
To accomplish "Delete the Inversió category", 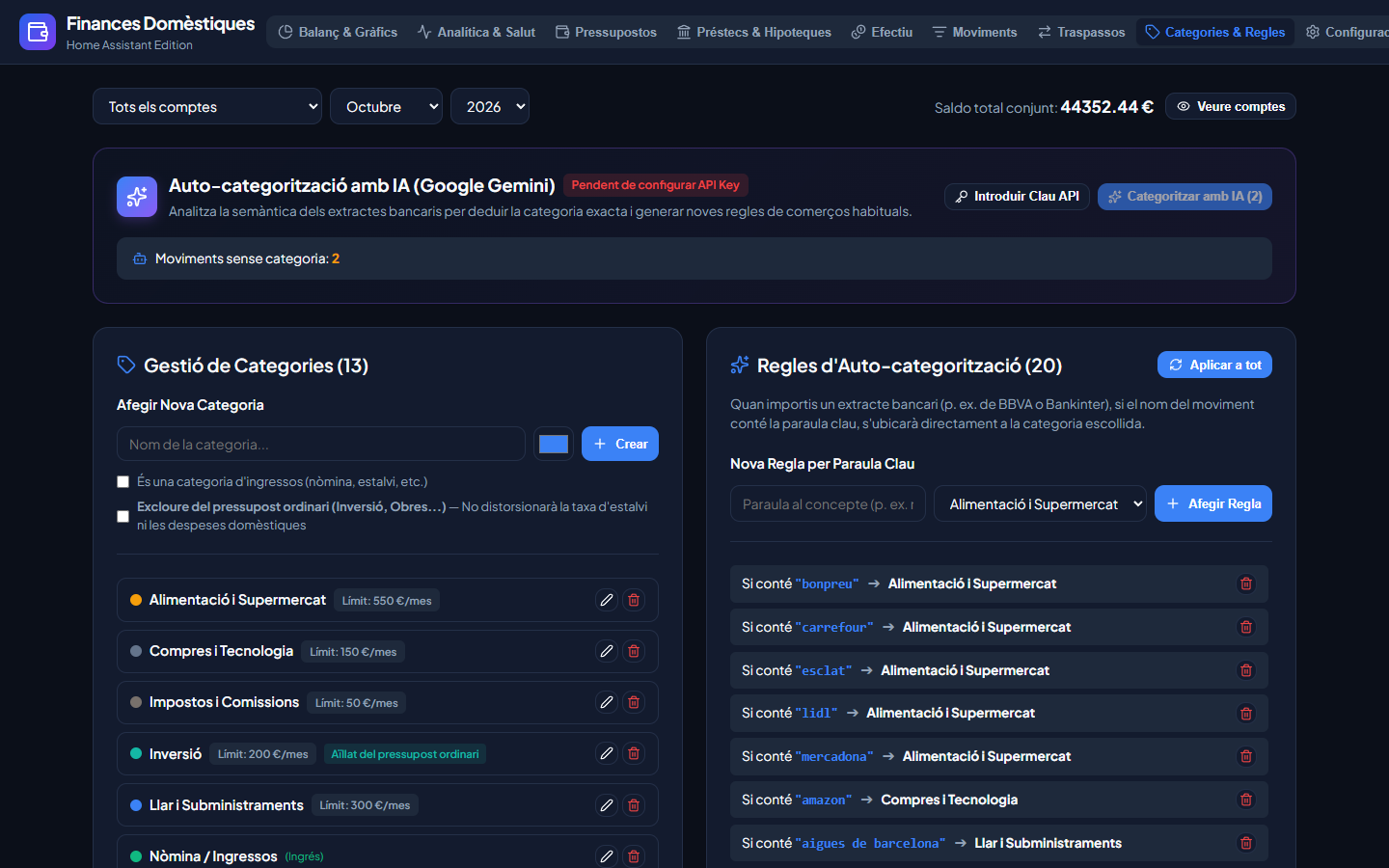I will [634, 753].
